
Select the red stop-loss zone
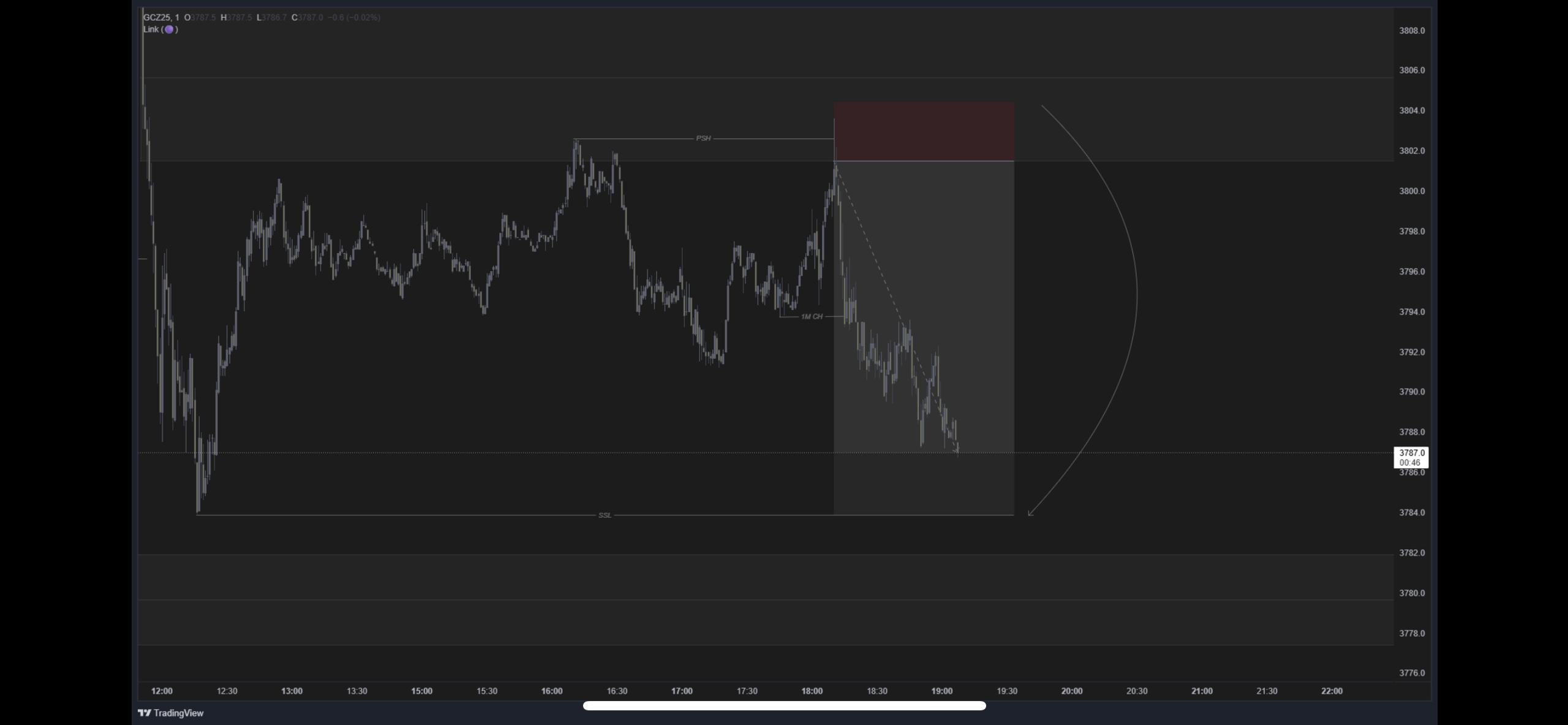coord(924,132)
